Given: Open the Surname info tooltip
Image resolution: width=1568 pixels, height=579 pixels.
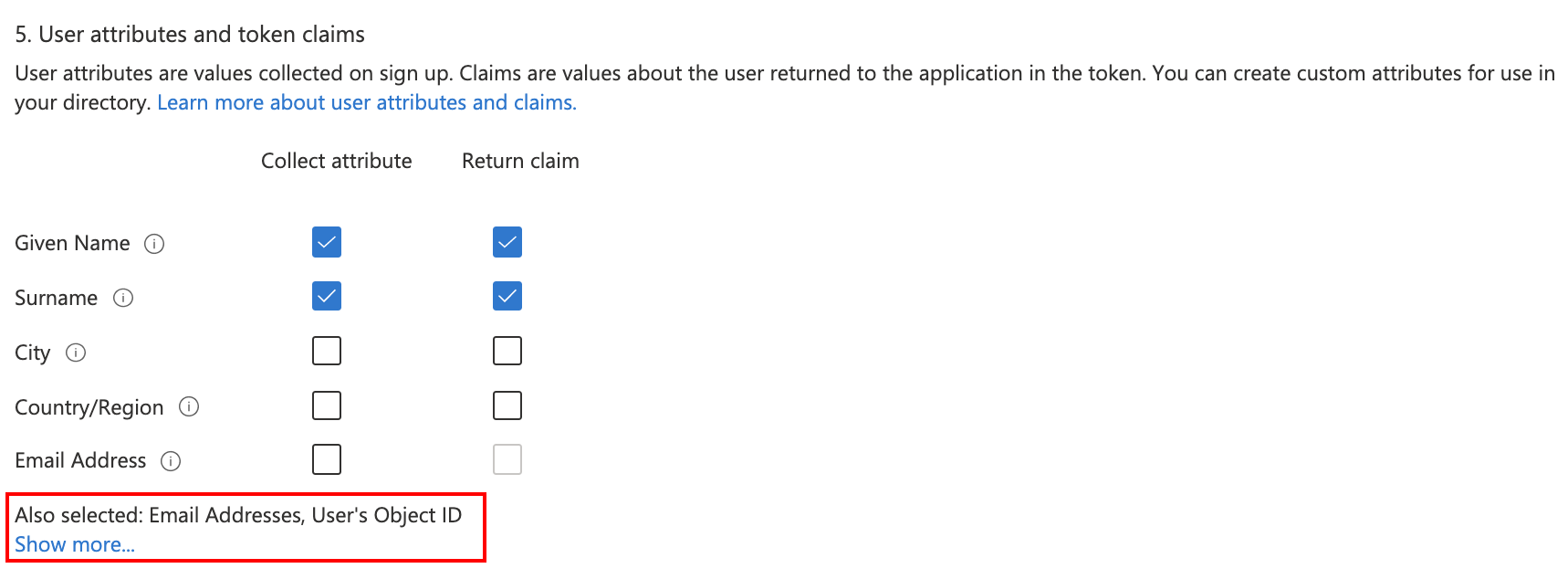Looking at the screenshot, I should 122,298.
